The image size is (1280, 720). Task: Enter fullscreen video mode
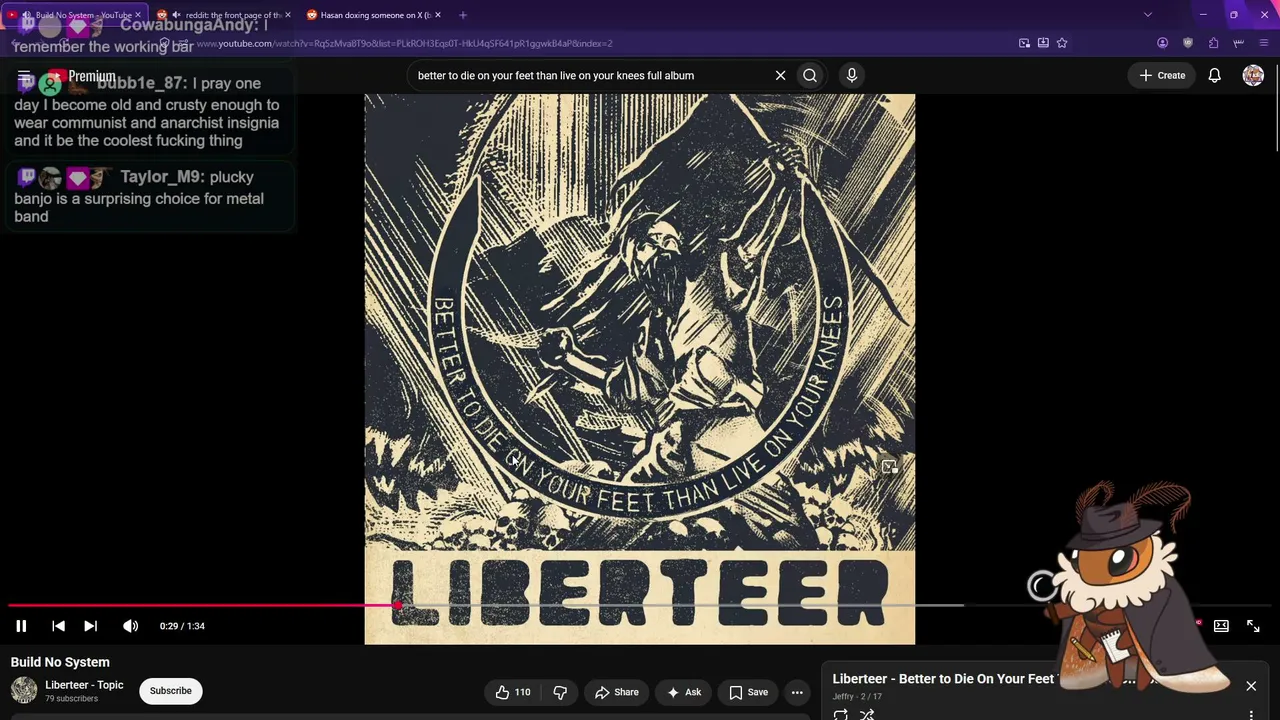pyautogui.click(x=1253, y=626)
